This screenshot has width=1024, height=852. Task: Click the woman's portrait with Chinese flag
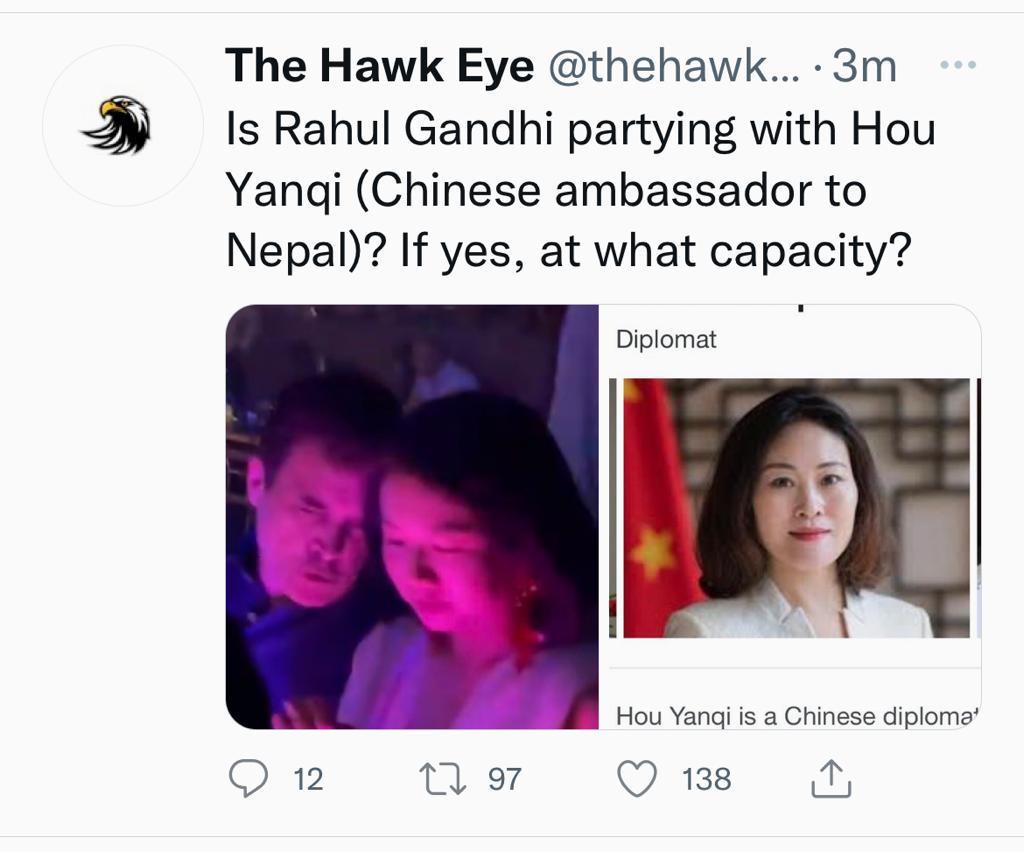click(796, 508)
